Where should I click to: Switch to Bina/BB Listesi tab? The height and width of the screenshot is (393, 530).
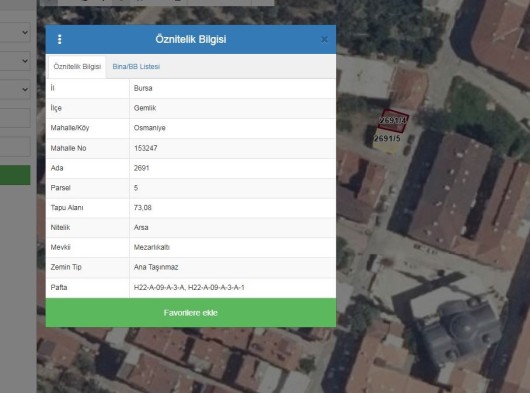point(136,67)
